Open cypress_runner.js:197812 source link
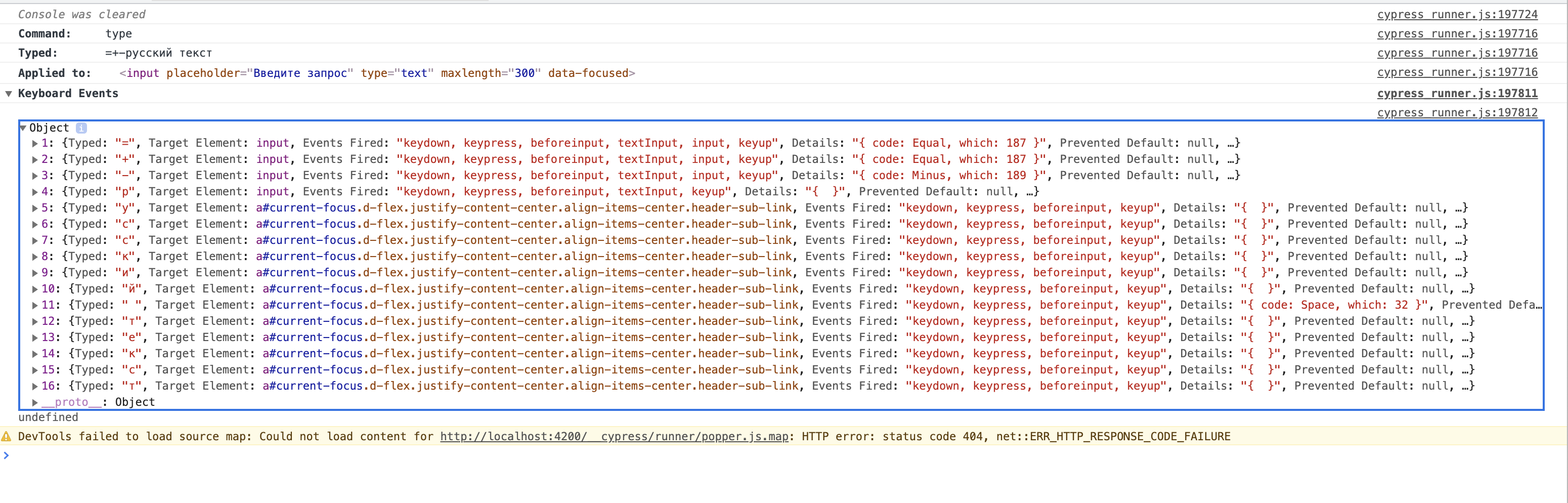This screenshot has width=1568, height=503. pyautogui.click(x=1457, y=113)
